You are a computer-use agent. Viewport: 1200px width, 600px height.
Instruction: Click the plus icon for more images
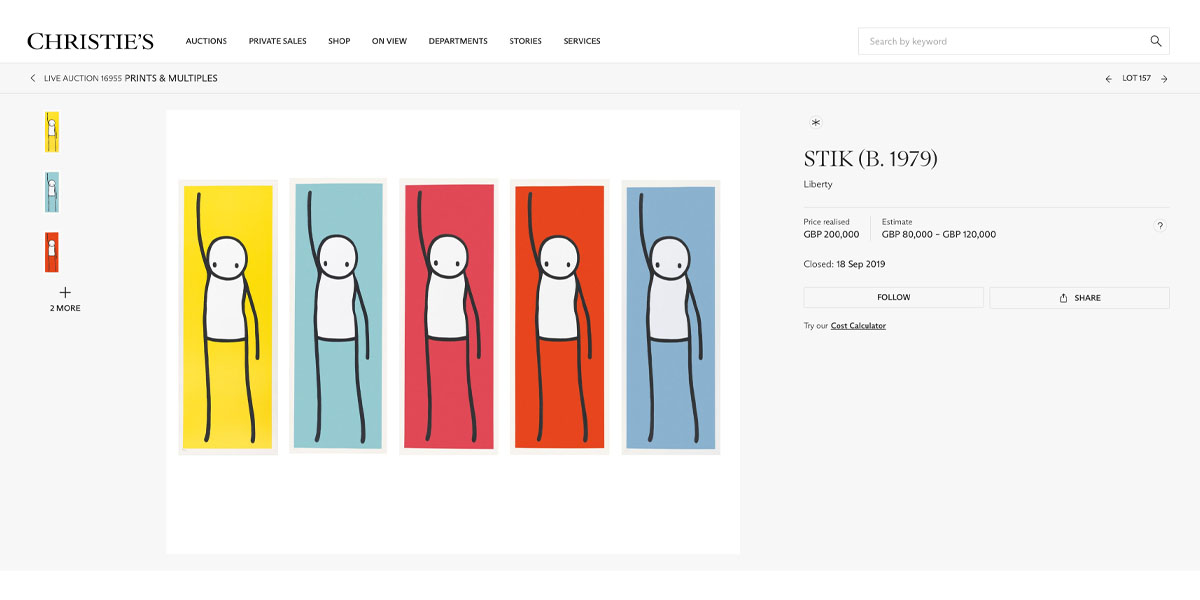point(65,292)
